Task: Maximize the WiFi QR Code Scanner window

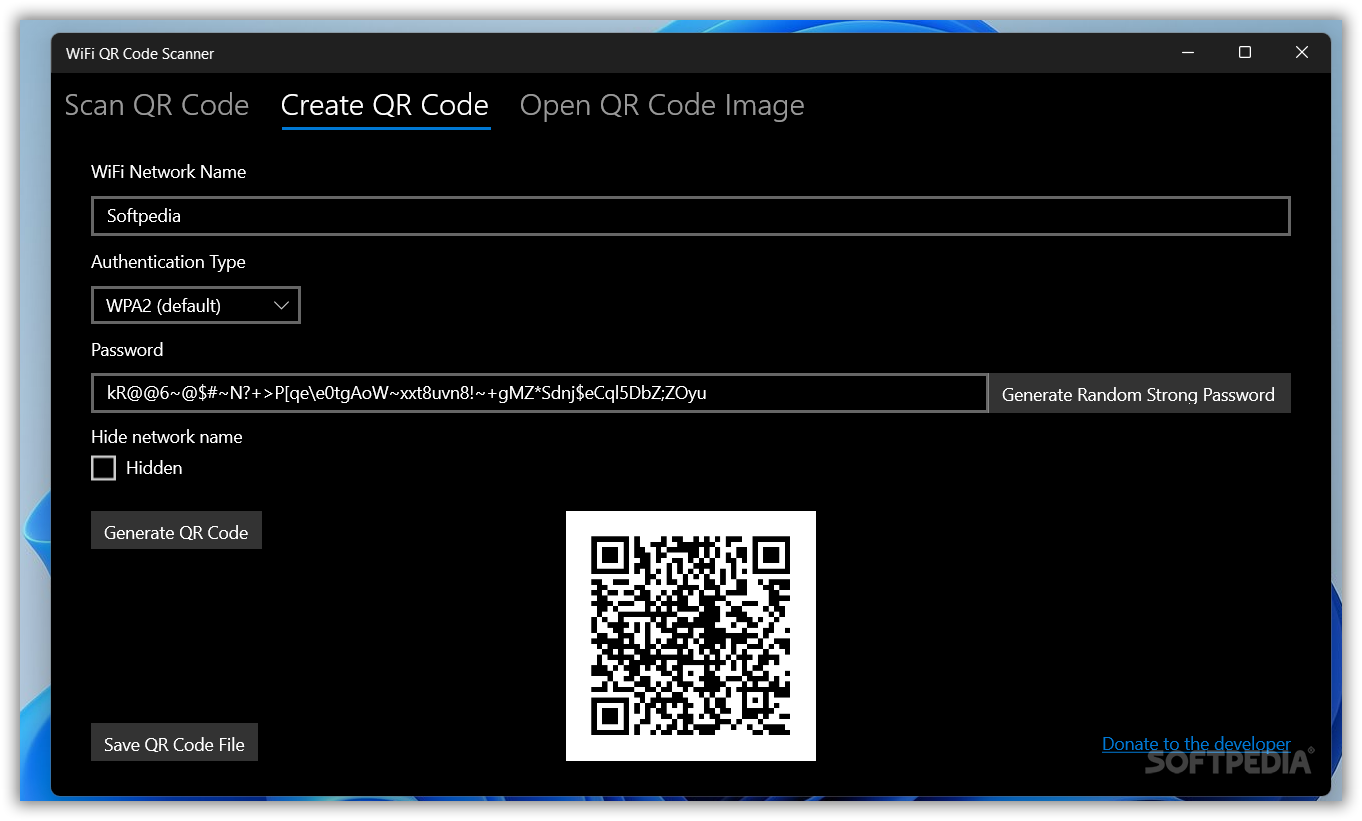Action: (1245, 53)
